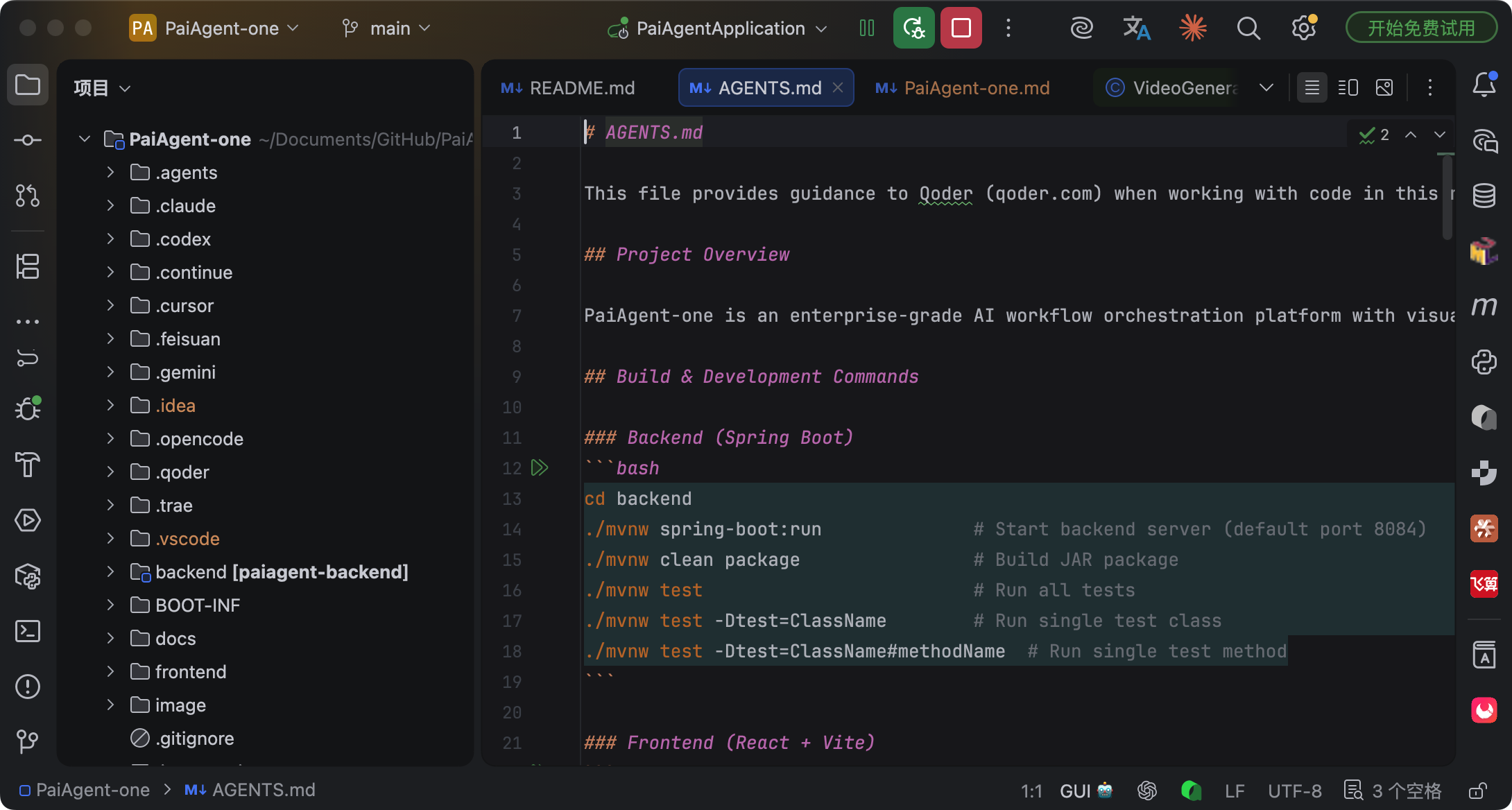Image resolution: width=1512 pixels, height=810 pixels.
Task: Open the Python packages tool window
Action: point(1484,361)
